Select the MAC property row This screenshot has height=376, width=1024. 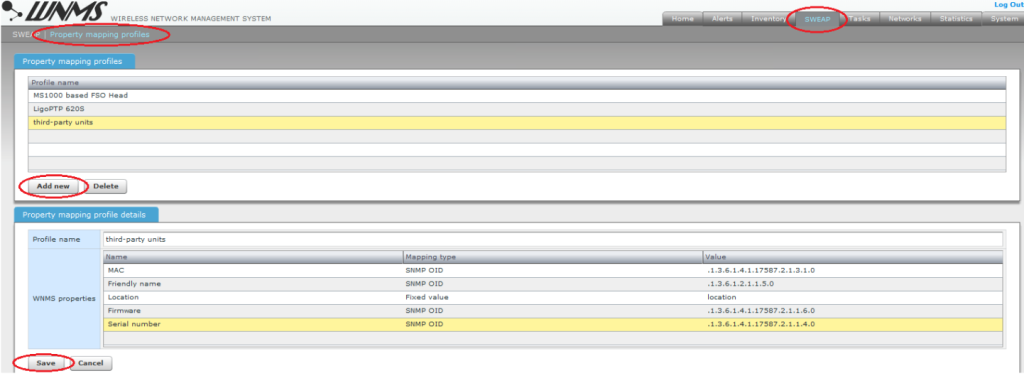point(552,270)
